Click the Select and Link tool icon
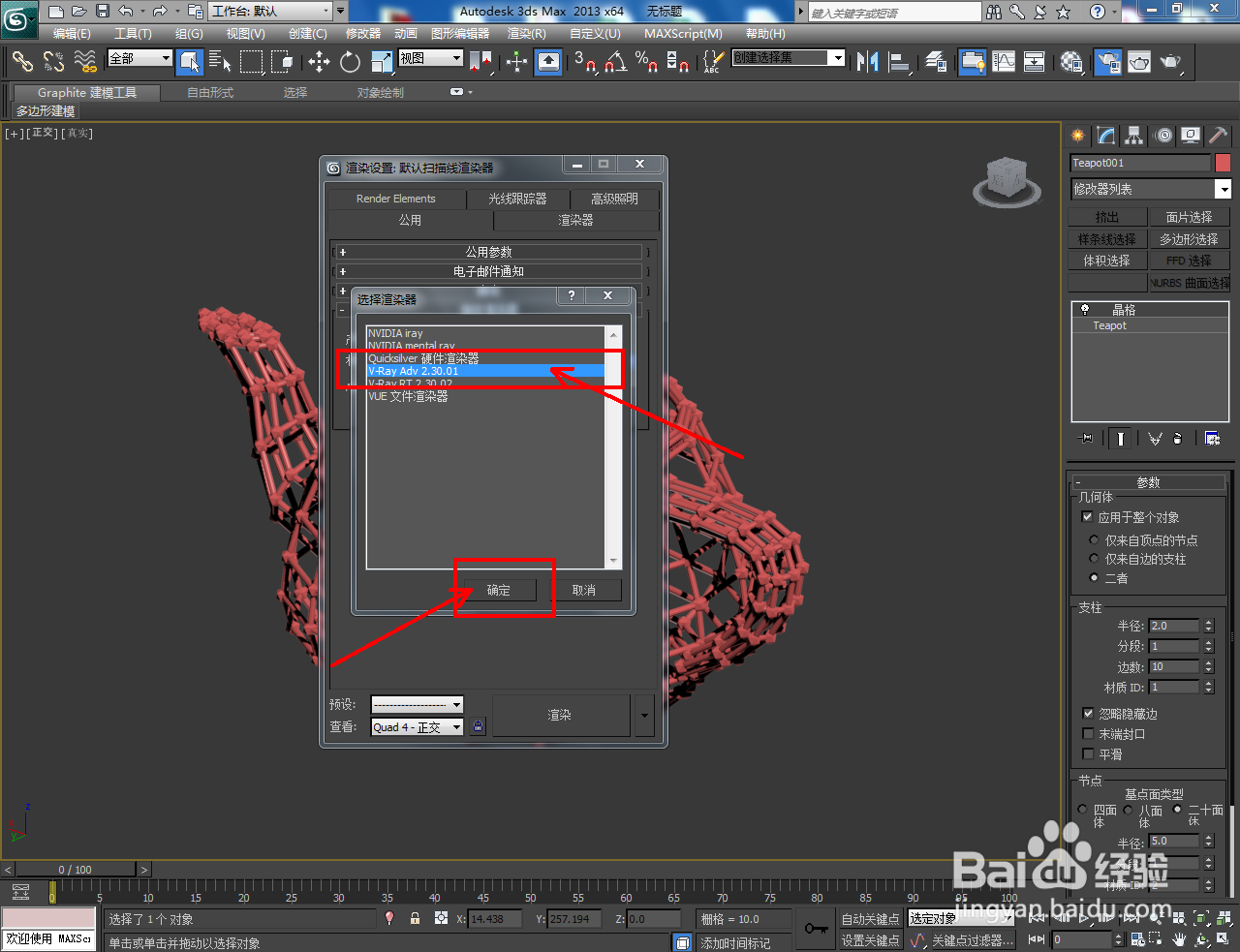This screenshot has height=952, width=1240. [22, 62]
